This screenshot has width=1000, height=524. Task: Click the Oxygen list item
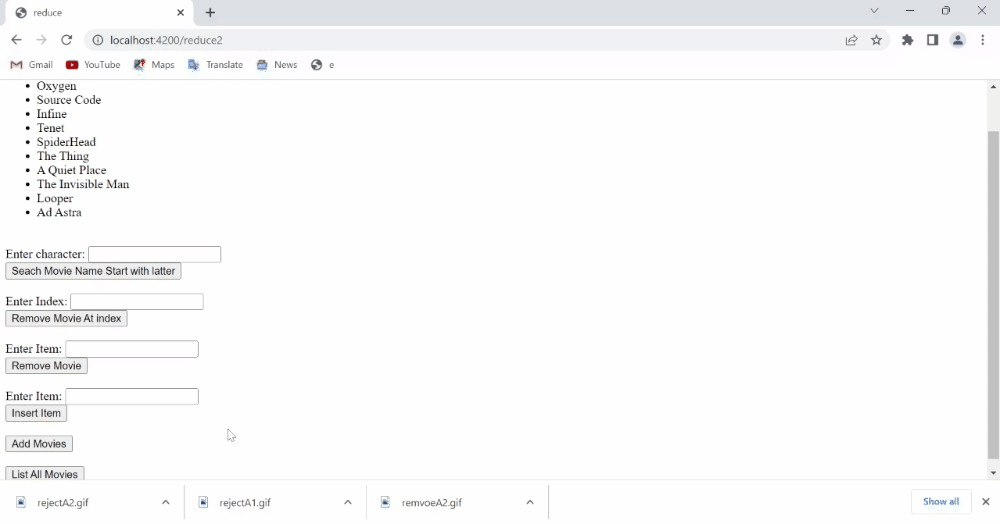(x=56, y=86)
